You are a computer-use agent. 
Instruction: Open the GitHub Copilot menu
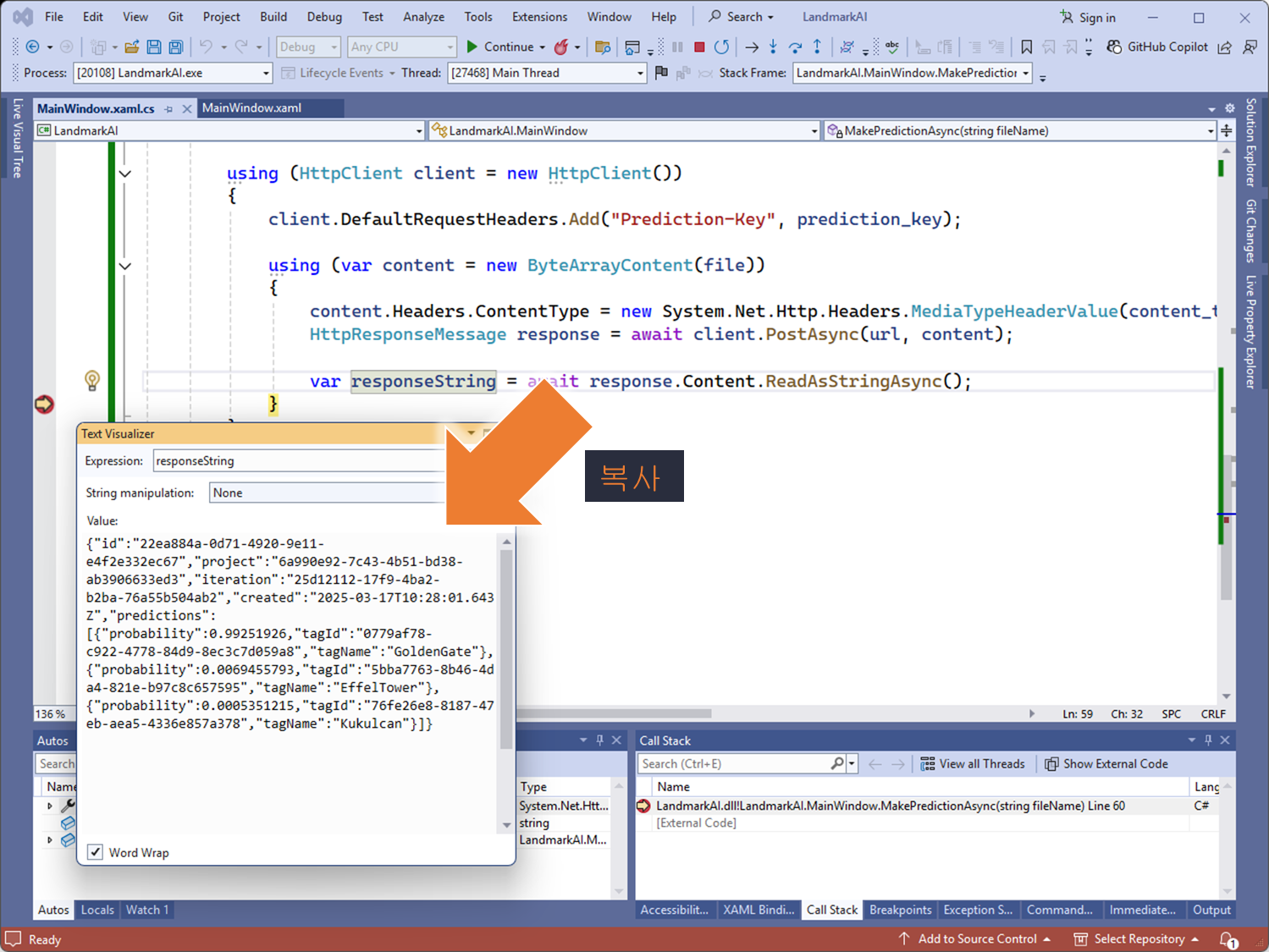[1157, 47]
